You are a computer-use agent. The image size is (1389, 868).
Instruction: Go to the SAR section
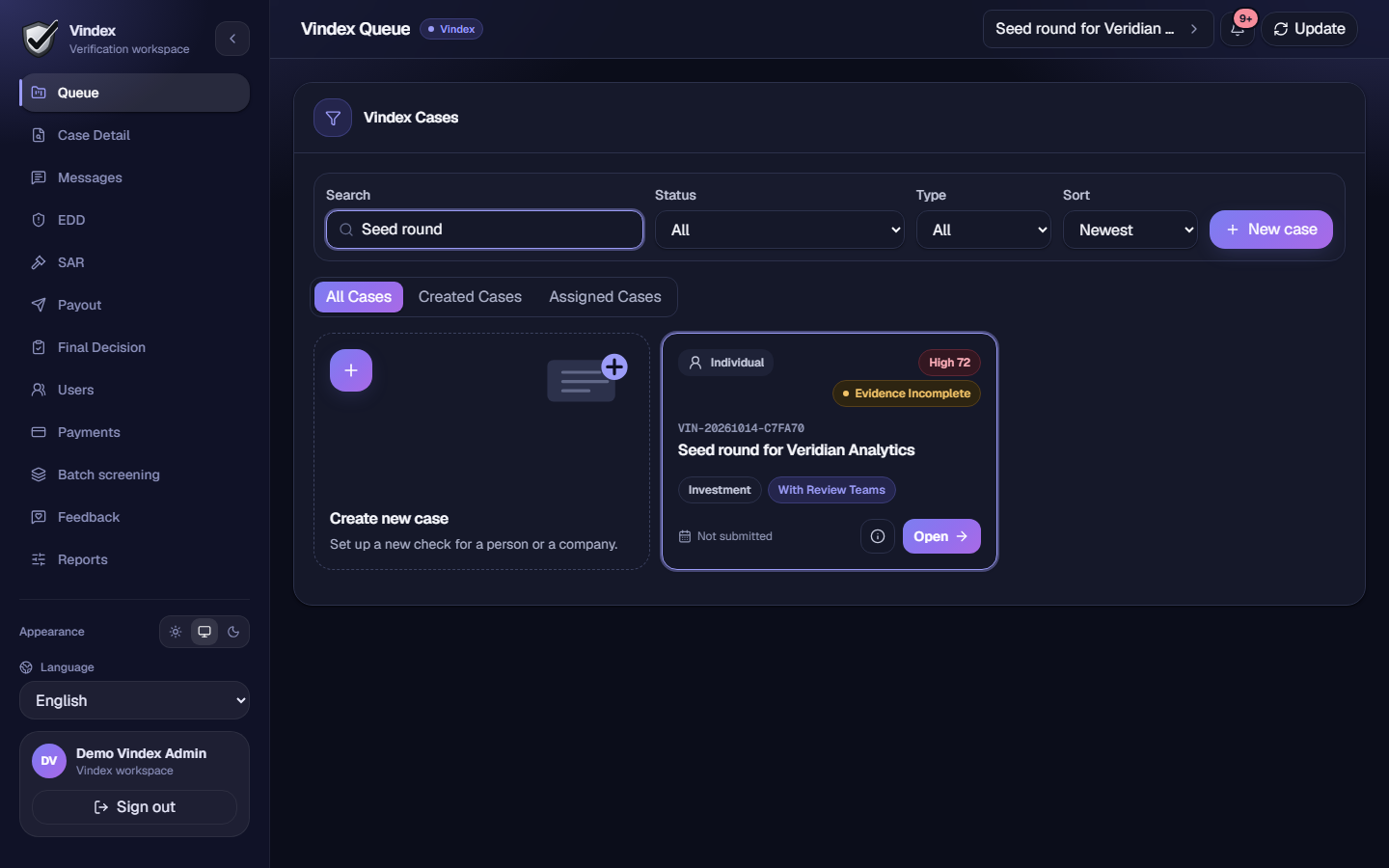(x=134, y=262)
